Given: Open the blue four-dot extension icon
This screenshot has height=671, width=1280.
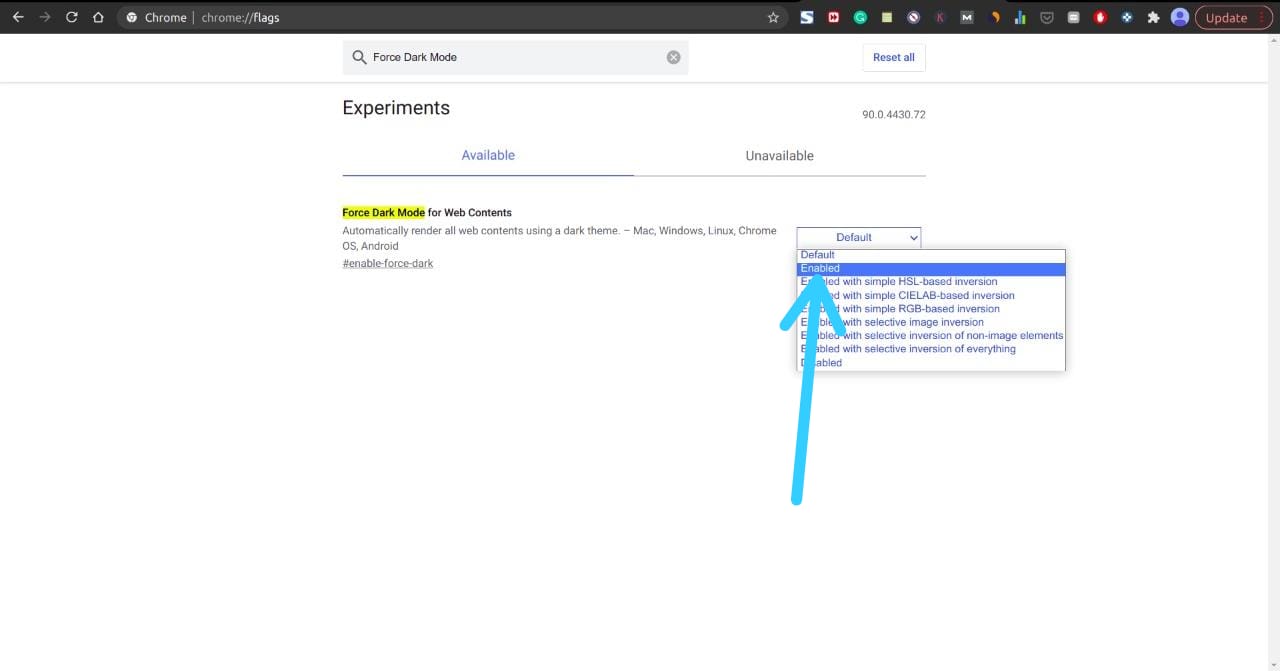Looking at the screenshot, I should [1127, 17].
